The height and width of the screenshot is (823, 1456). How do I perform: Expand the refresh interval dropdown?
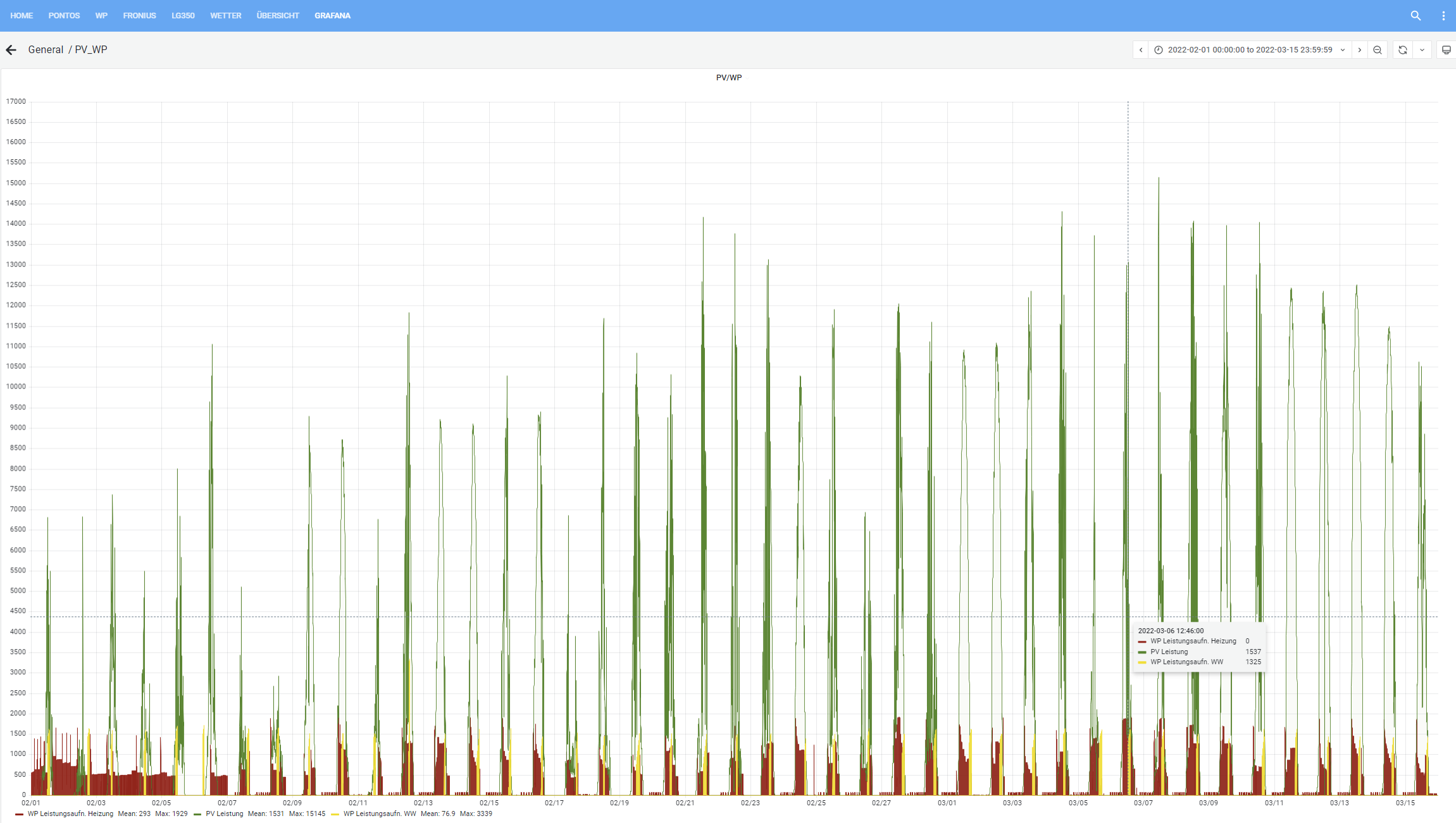(1422, 50)
